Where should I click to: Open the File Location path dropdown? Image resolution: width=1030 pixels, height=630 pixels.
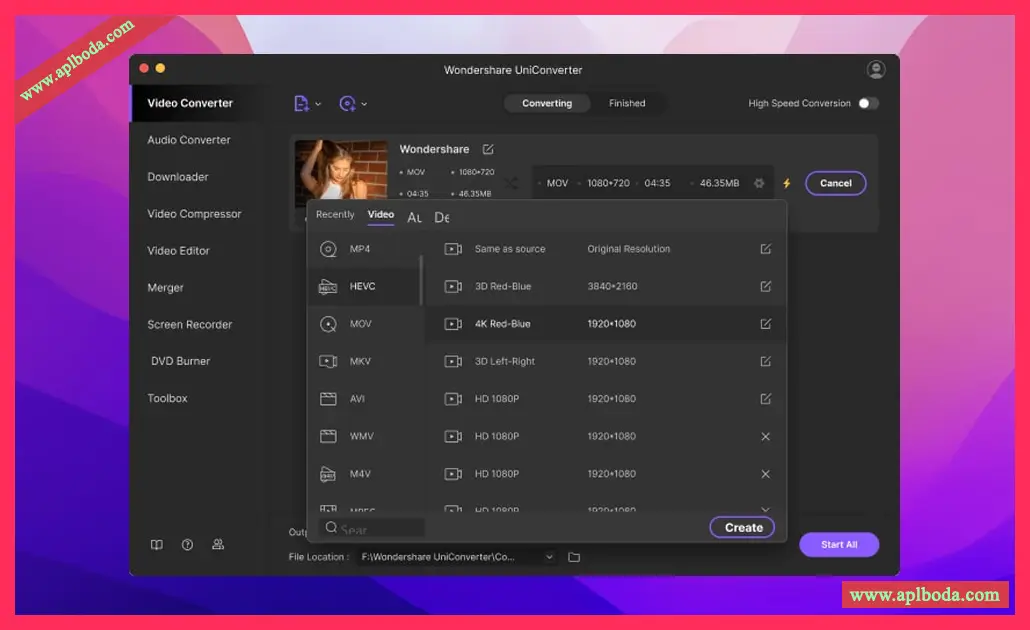tap(549, 557)
